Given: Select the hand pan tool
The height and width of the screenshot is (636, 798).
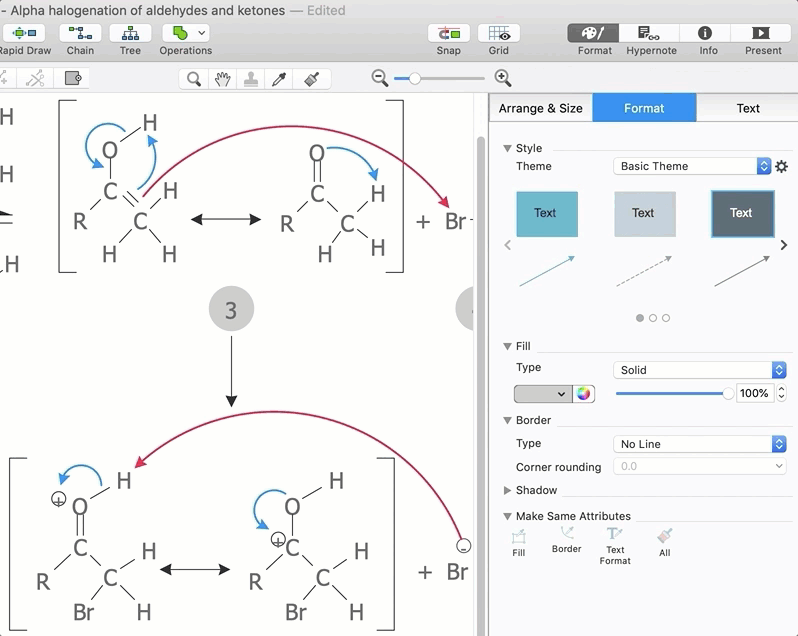Looking at the screenshot, I should [x=222, y=79].
